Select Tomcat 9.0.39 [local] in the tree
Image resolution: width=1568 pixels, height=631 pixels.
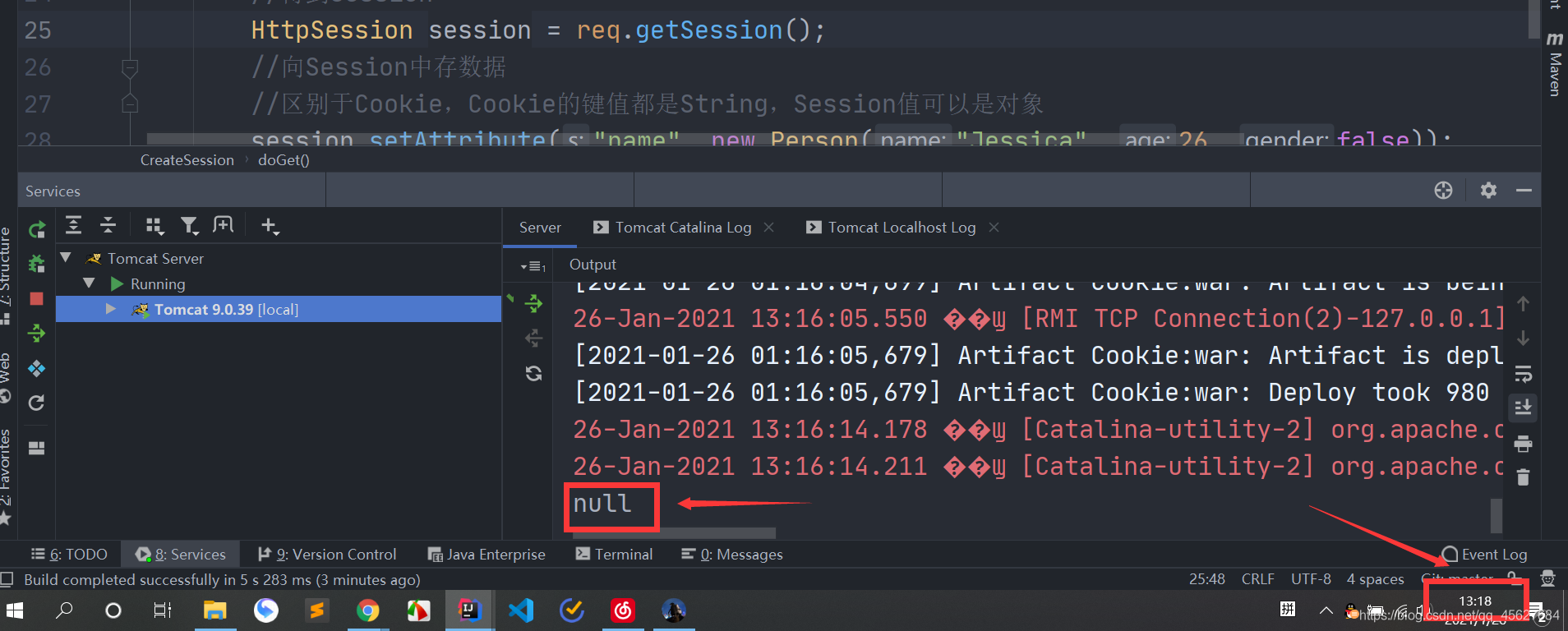point(279,309)
